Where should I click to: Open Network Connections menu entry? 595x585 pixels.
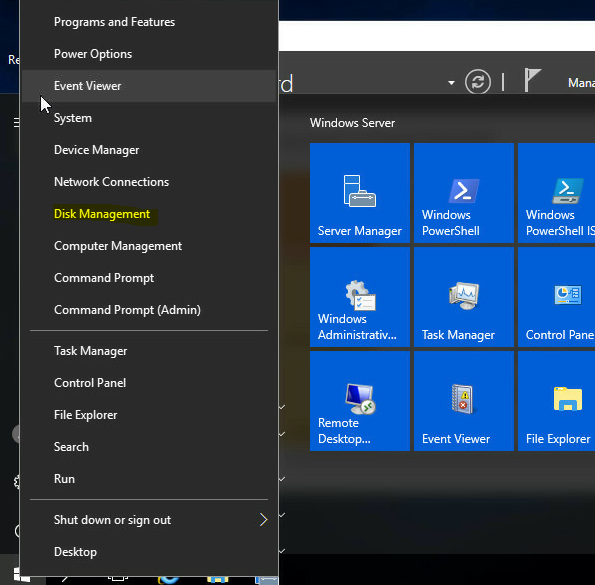(x=149, y=182)
